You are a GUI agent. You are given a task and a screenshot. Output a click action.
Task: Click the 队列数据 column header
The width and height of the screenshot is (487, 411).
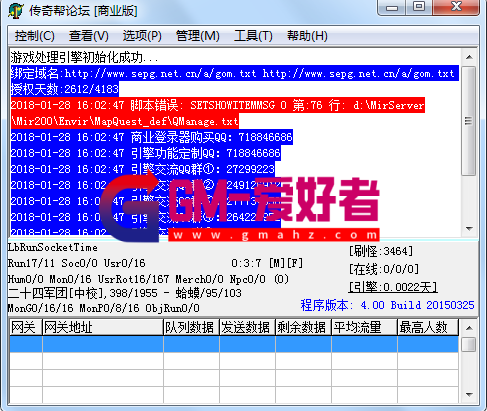tap(191, 327)
